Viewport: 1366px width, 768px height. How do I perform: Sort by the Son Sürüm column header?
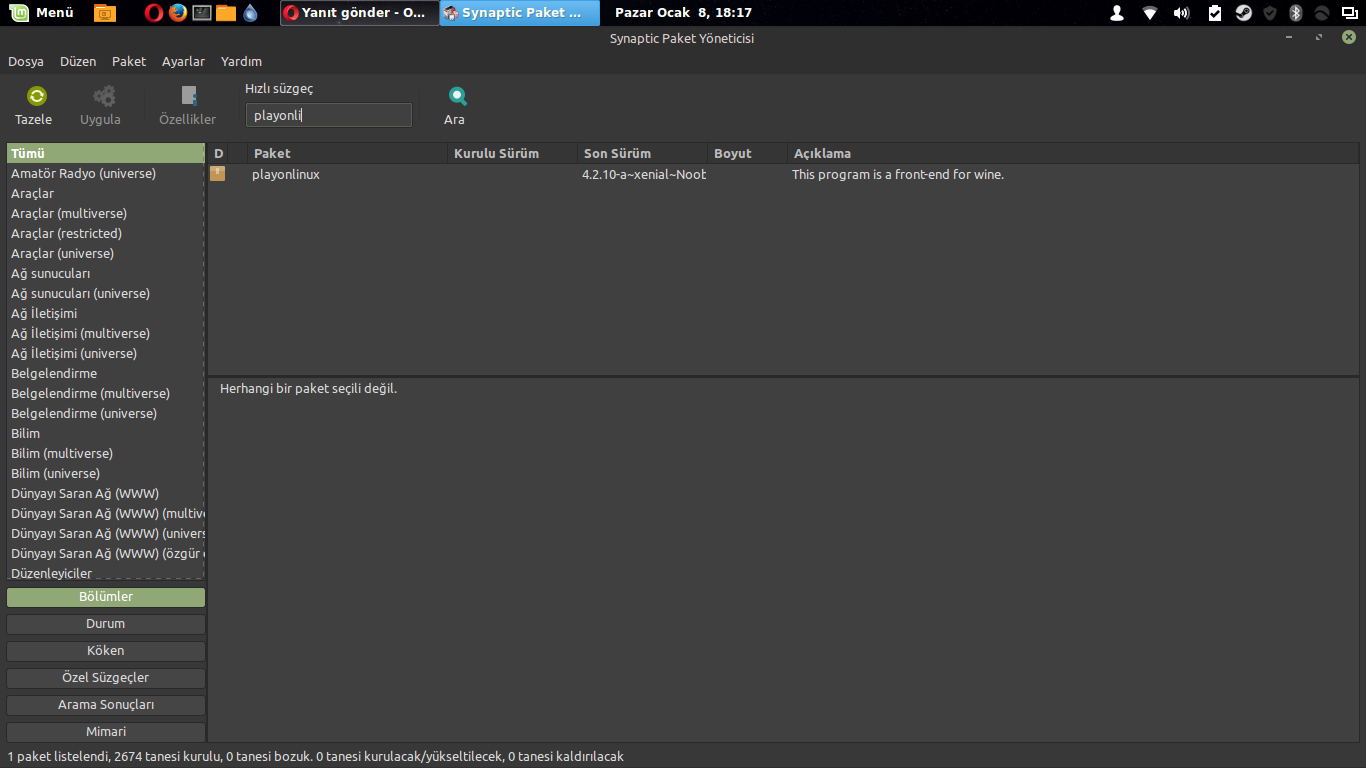642,153
